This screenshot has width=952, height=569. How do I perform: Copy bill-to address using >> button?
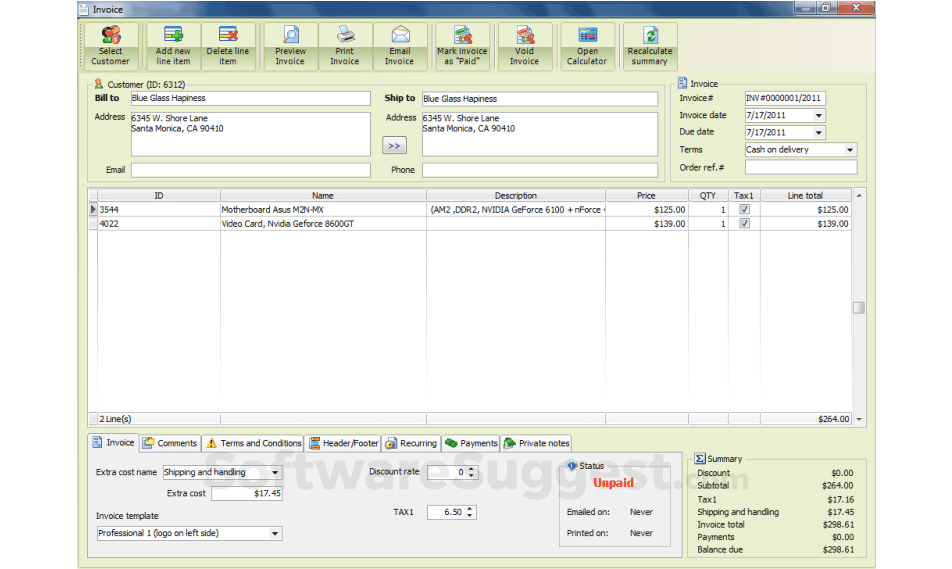395,146
